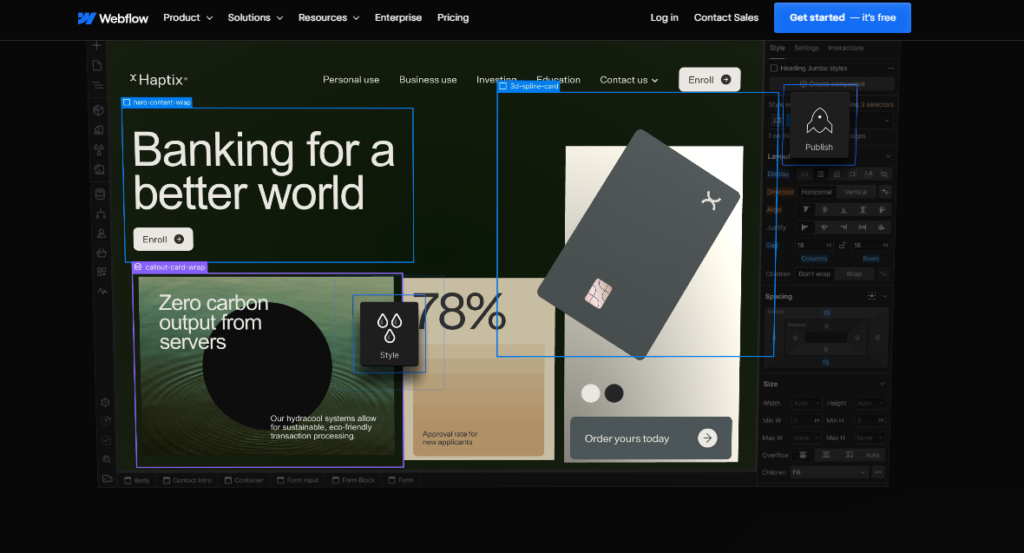Open the Children Fill dropdown
1024x553 pixels.
[x=829, y=472]
